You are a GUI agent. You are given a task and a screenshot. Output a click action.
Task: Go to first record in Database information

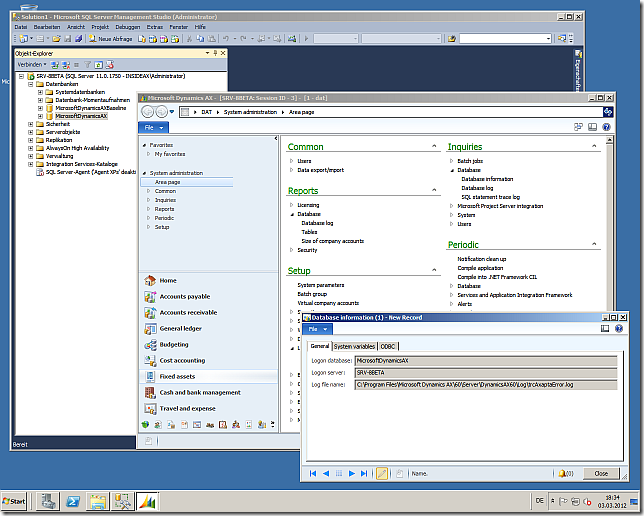[x=313, y=474]
